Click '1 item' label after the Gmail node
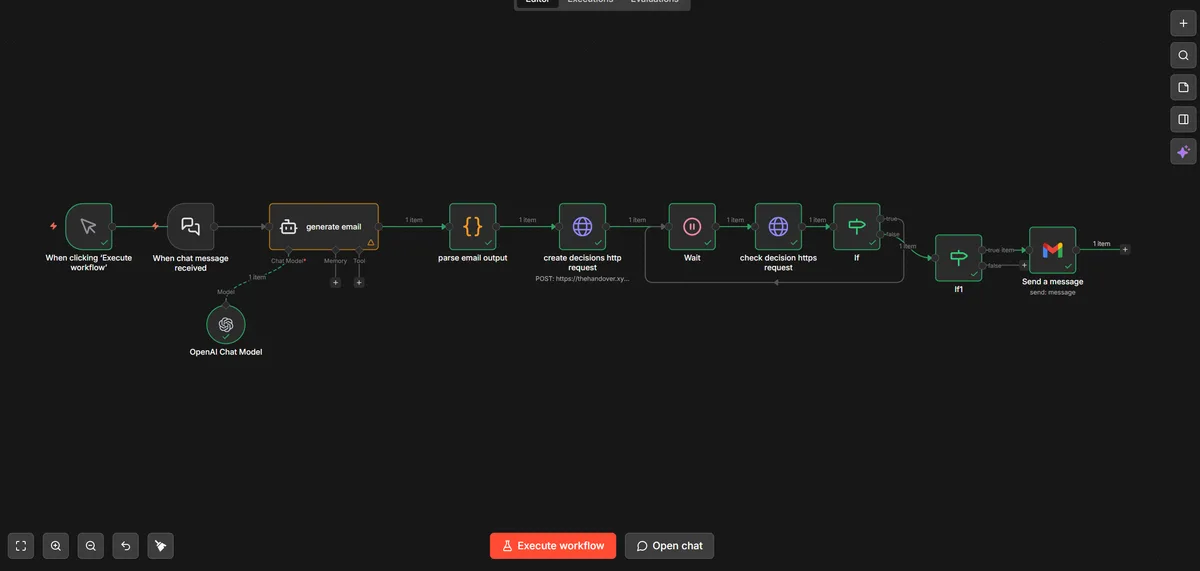The image size is (1200, 571). (x=1101, y=244)
